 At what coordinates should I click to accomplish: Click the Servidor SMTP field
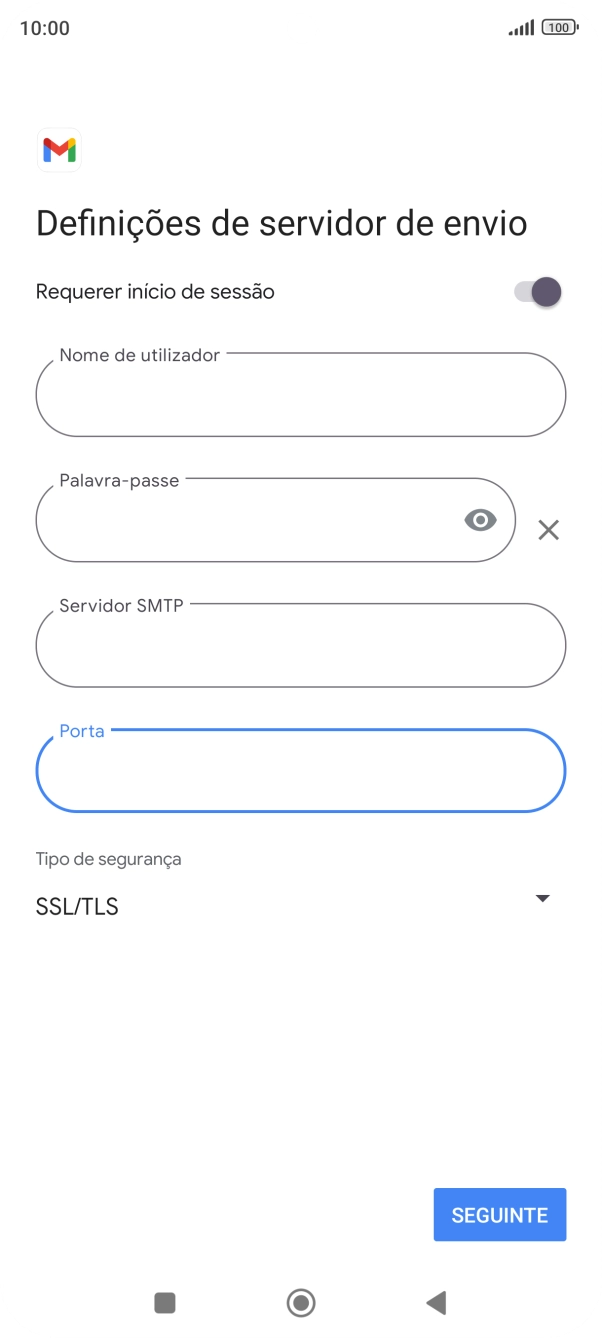[300, 646]
